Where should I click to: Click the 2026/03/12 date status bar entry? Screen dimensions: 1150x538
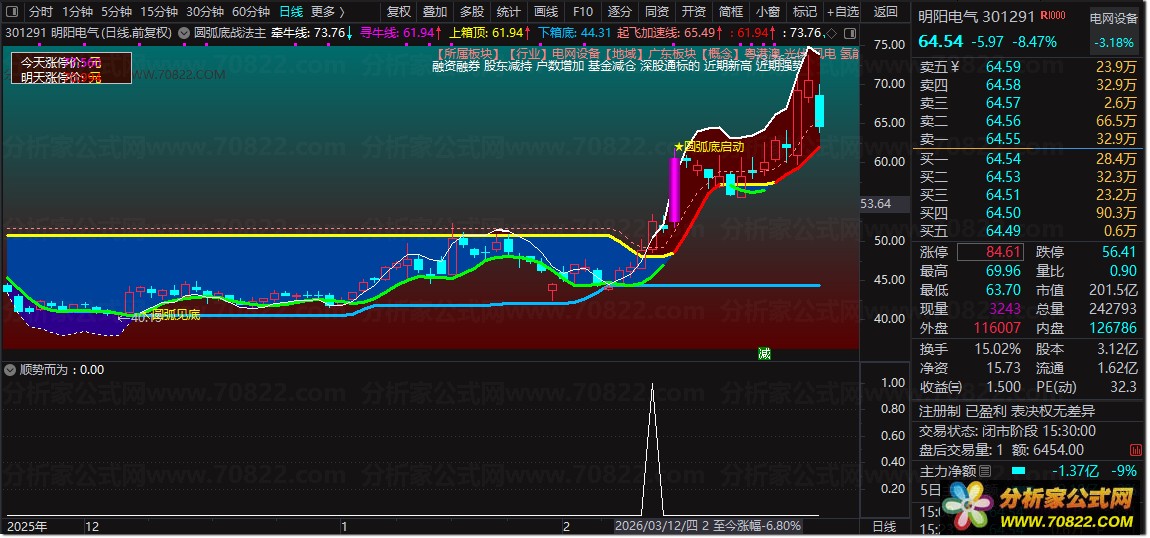pyautogui.click(x=708, y=526)
